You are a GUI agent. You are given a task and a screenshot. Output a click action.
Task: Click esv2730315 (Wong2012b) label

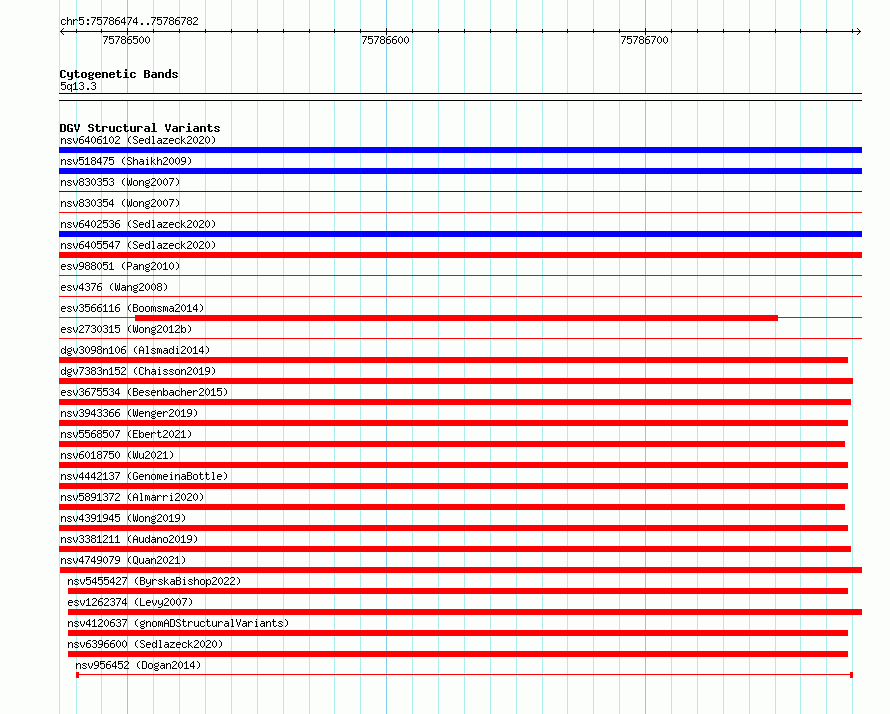126,329
